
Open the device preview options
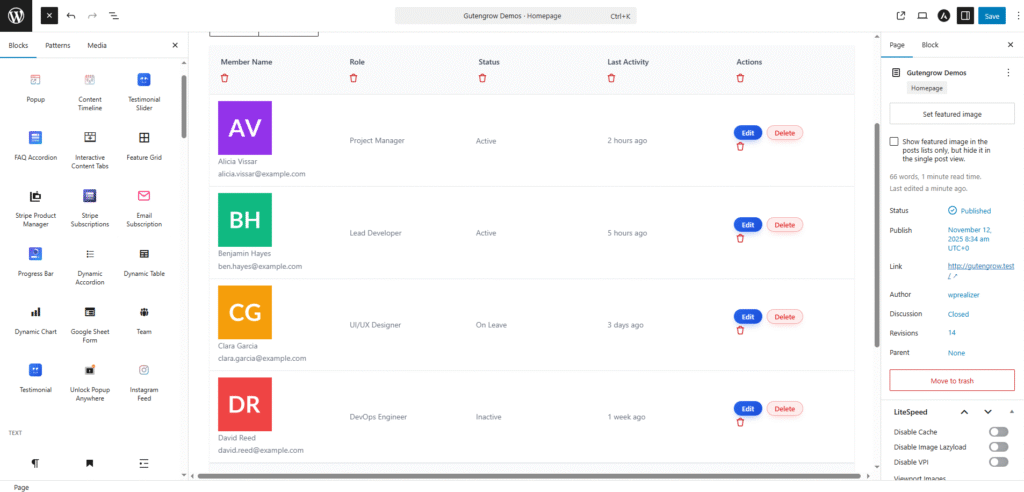922,16
